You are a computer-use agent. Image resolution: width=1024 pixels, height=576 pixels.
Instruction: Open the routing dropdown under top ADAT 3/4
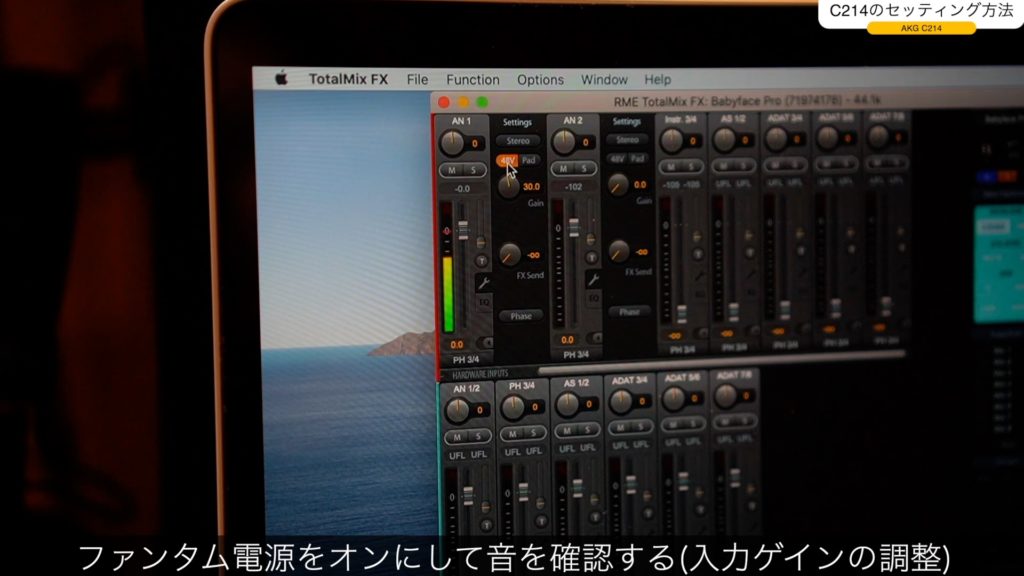(x=786, y=345)
